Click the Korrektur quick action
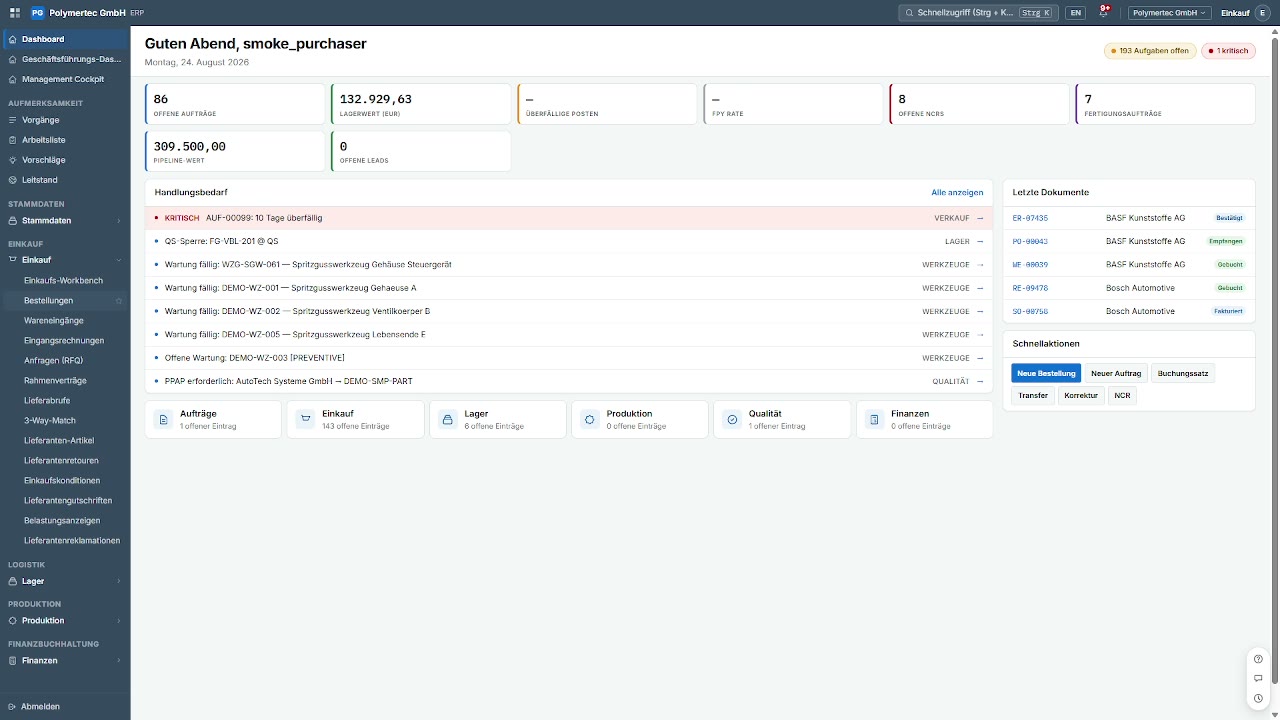This screenshot has width=1280, height=720. 1081,395
